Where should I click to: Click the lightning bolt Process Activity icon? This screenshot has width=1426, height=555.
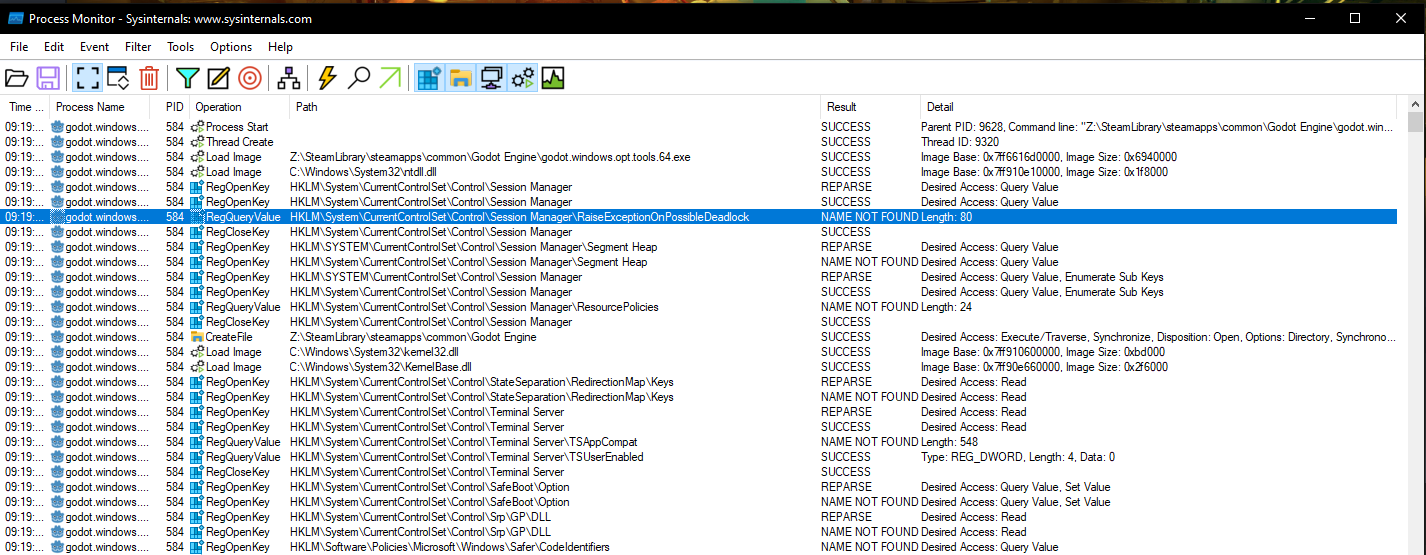327,78
